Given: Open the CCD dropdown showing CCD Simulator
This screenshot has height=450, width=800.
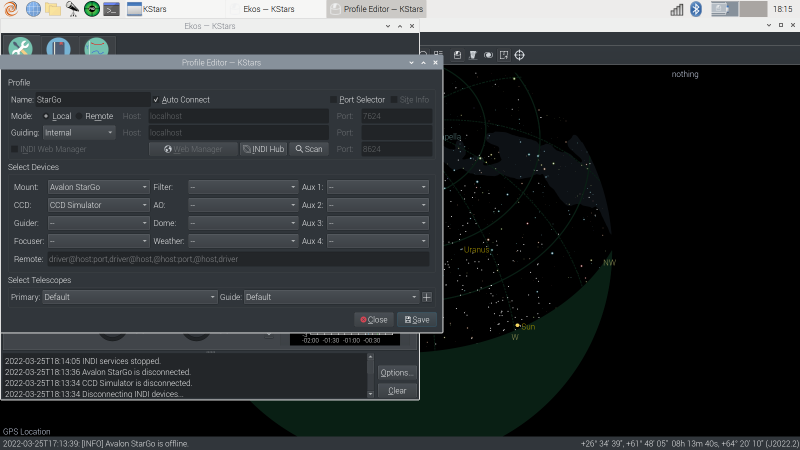Looking at the screenshot, I should tap(98, 205).
